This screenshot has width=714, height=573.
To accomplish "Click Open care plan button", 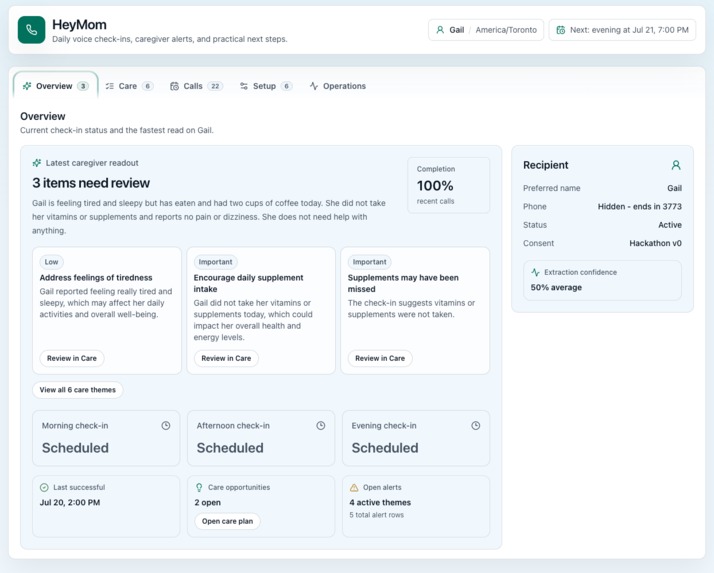I will tap(227, 521).
